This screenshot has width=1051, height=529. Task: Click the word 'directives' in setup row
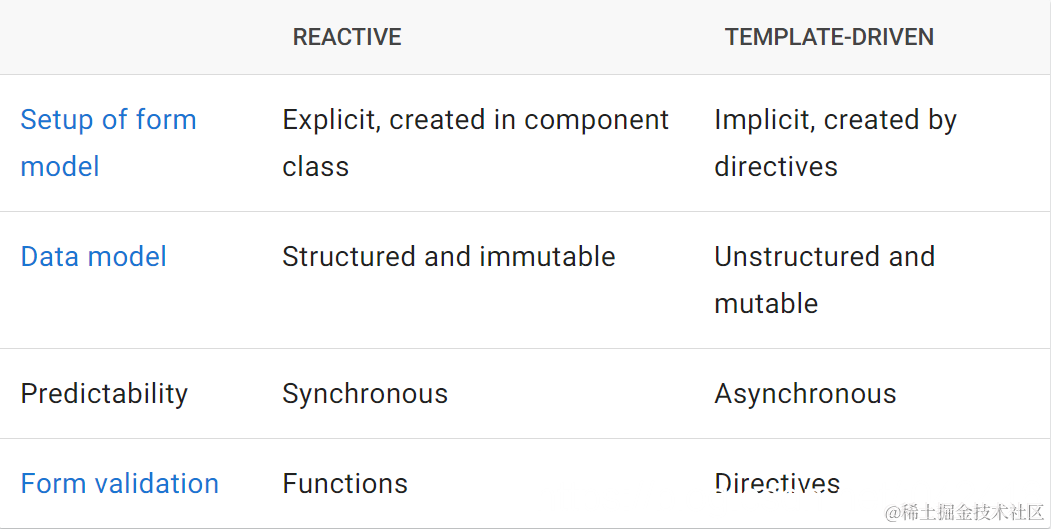pyautogui.click(x=776, y=167)
